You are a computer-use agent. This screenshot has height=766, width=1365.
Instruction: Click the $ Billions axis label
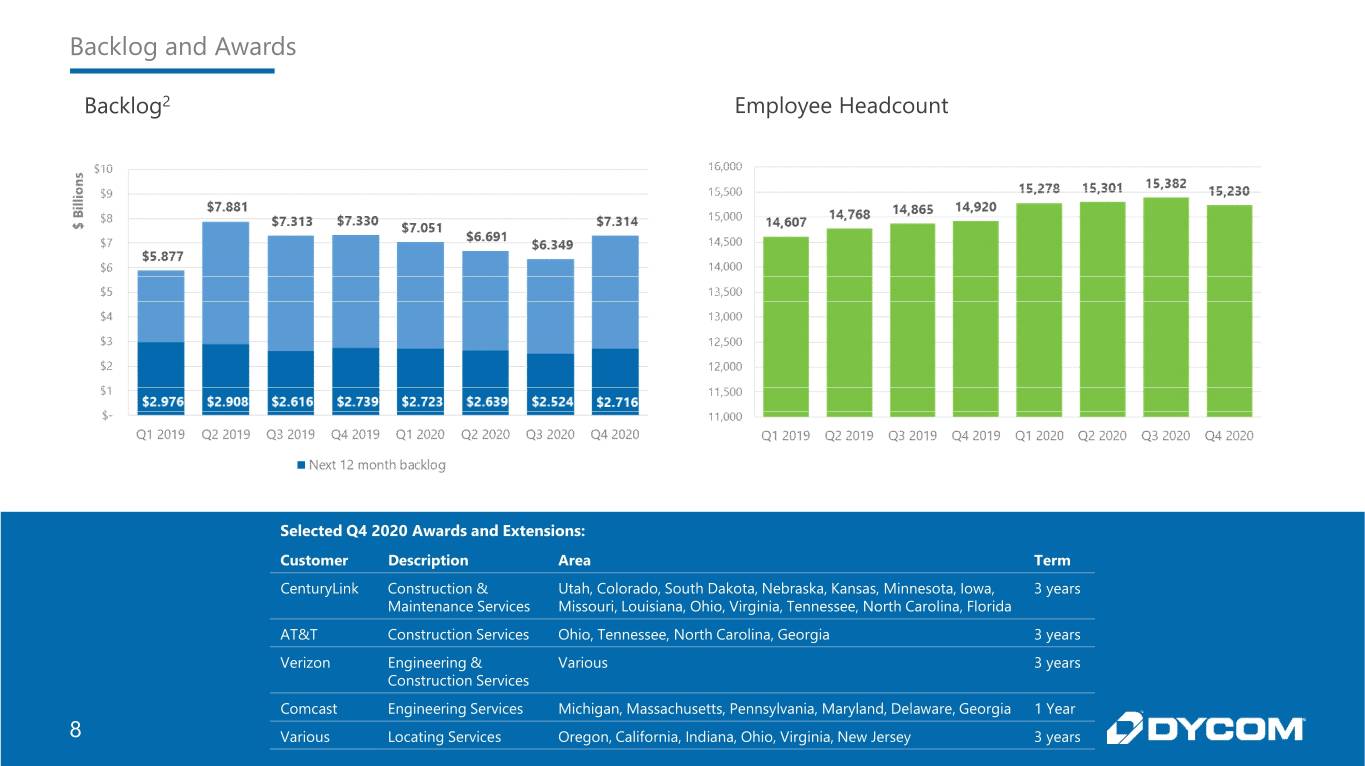click(x=79, y=201)
